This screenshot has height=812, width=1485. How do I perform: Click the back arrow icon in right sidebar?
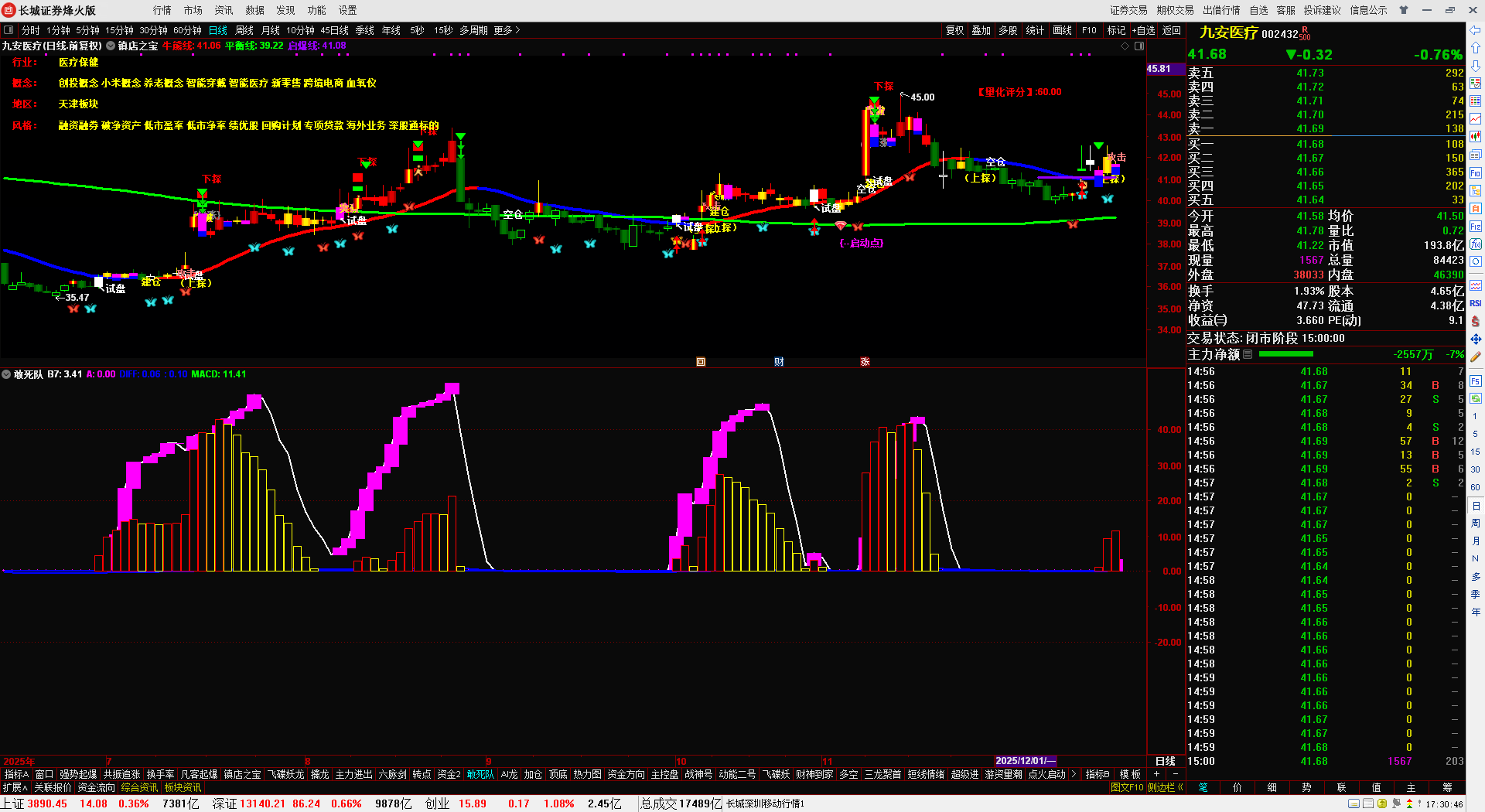point(1476,31)
